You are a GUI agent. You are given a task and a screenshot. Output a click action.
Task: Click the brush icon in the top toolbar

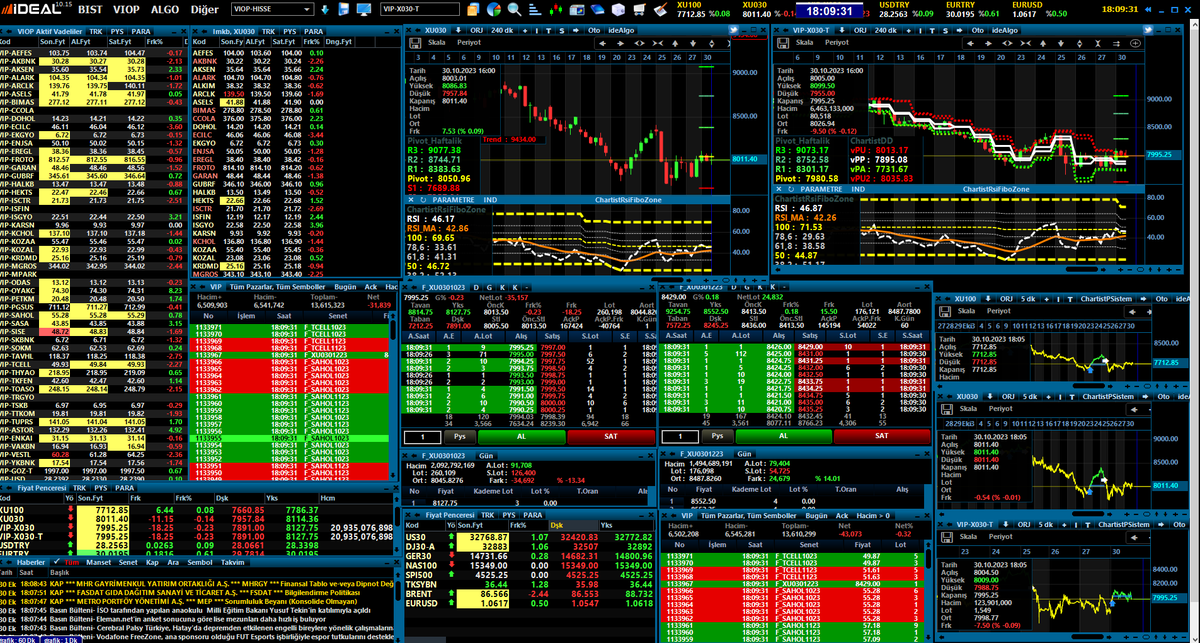click(660, 10)
